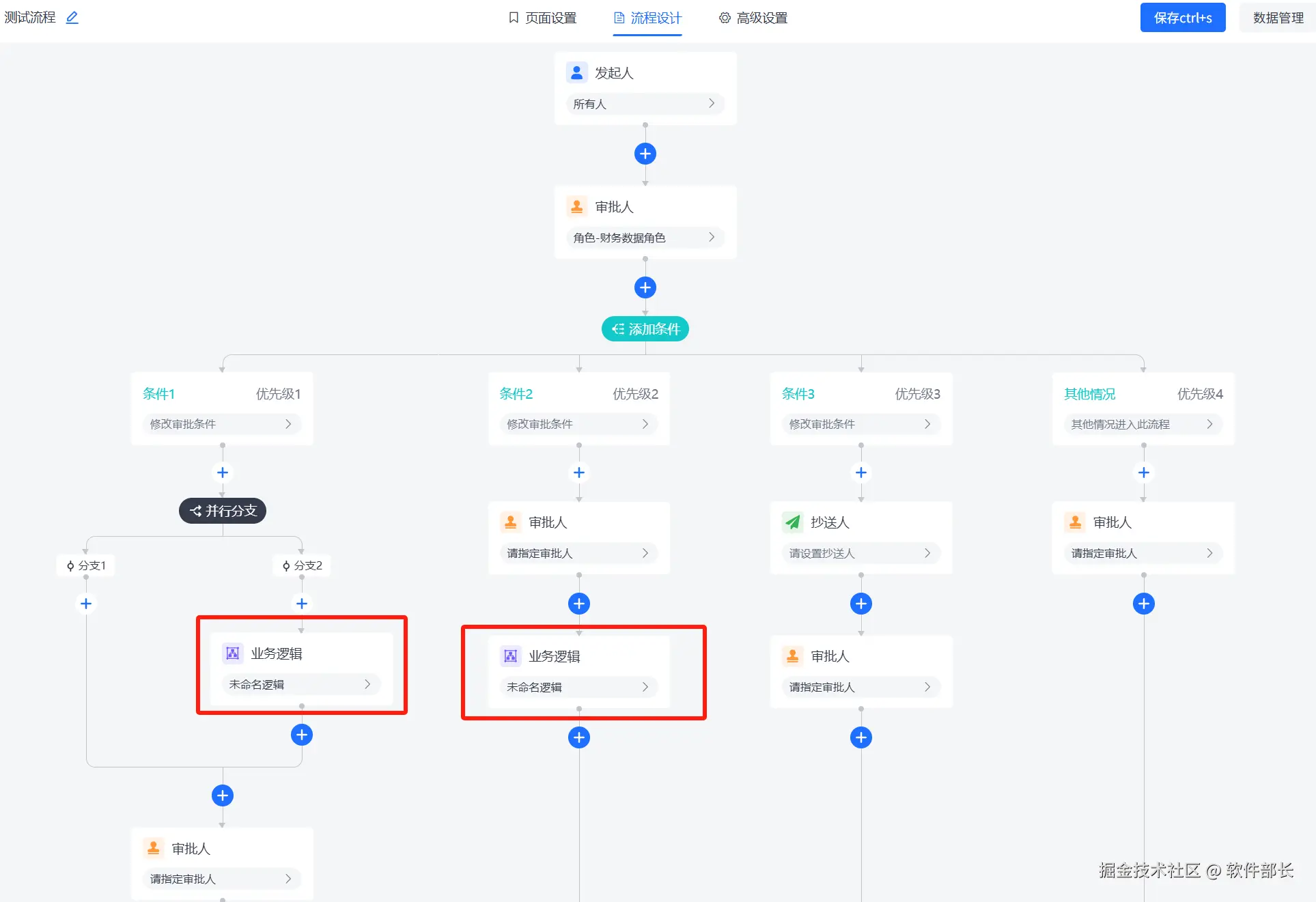Click the small plus under 分支1
The image size is (1316, 902).
click(x=86, y=604)
